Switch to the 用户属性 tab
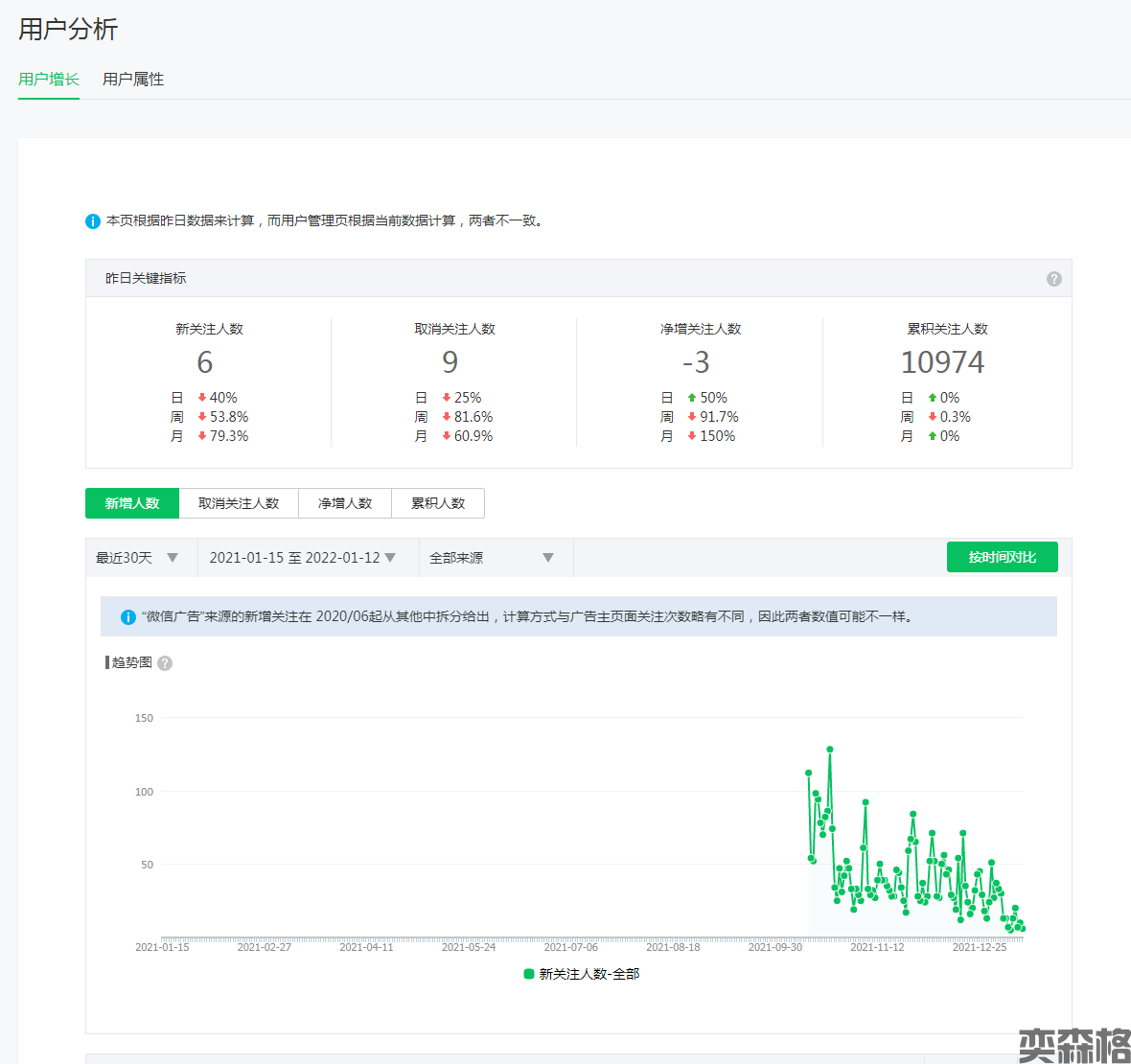 pyautogui.click(x=133, y=80)
